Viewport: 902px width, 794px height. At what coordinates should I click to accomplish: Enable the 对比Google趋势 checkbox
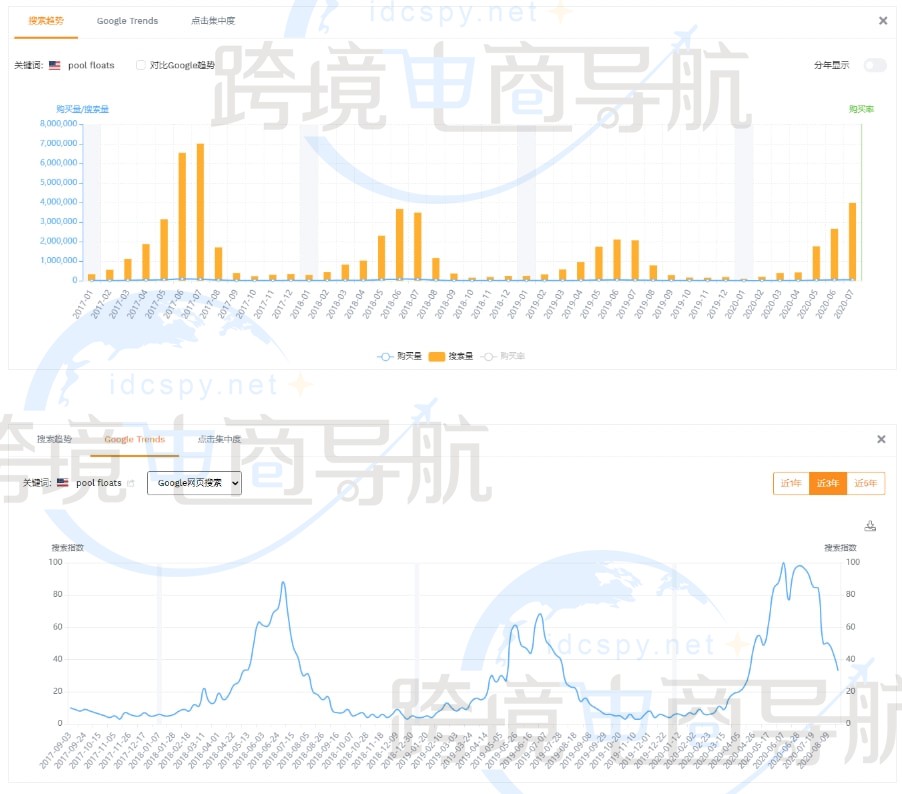pos(140,65)
